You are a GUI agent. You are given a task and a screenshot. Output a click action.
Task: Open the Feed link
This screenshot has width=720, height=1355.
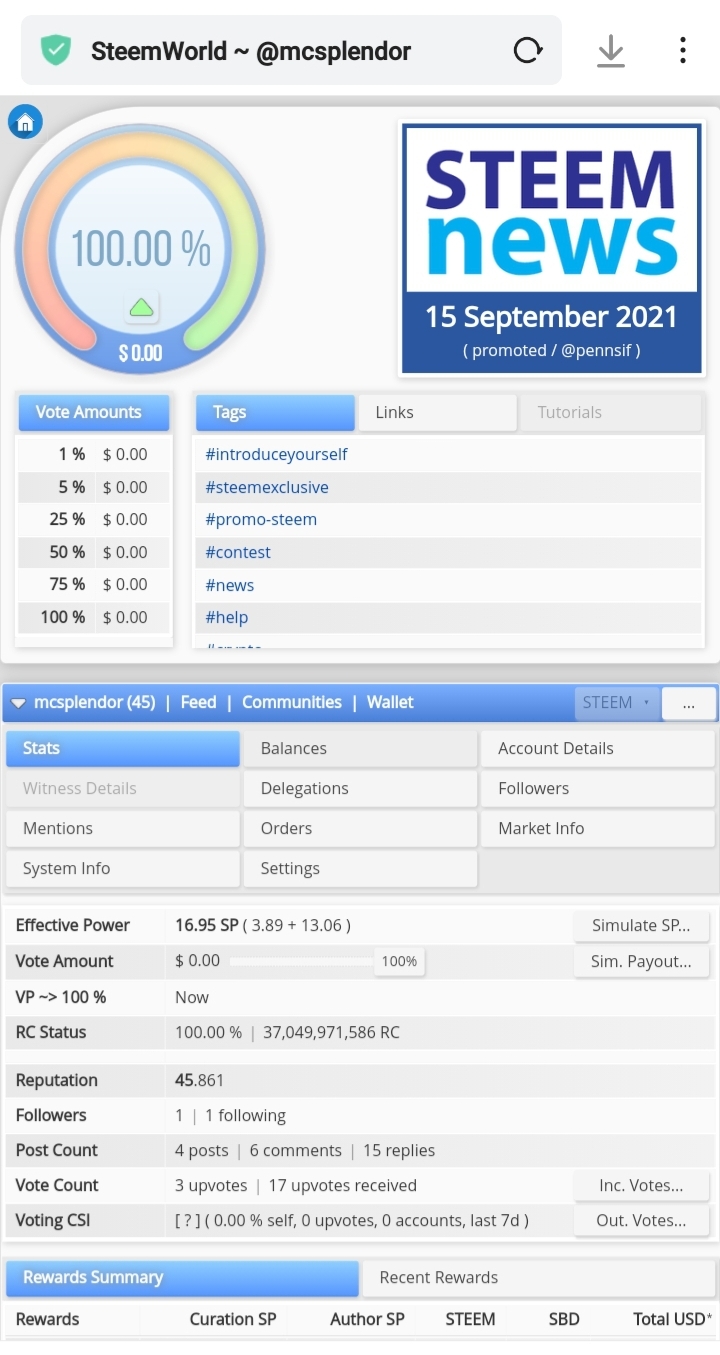198,702
